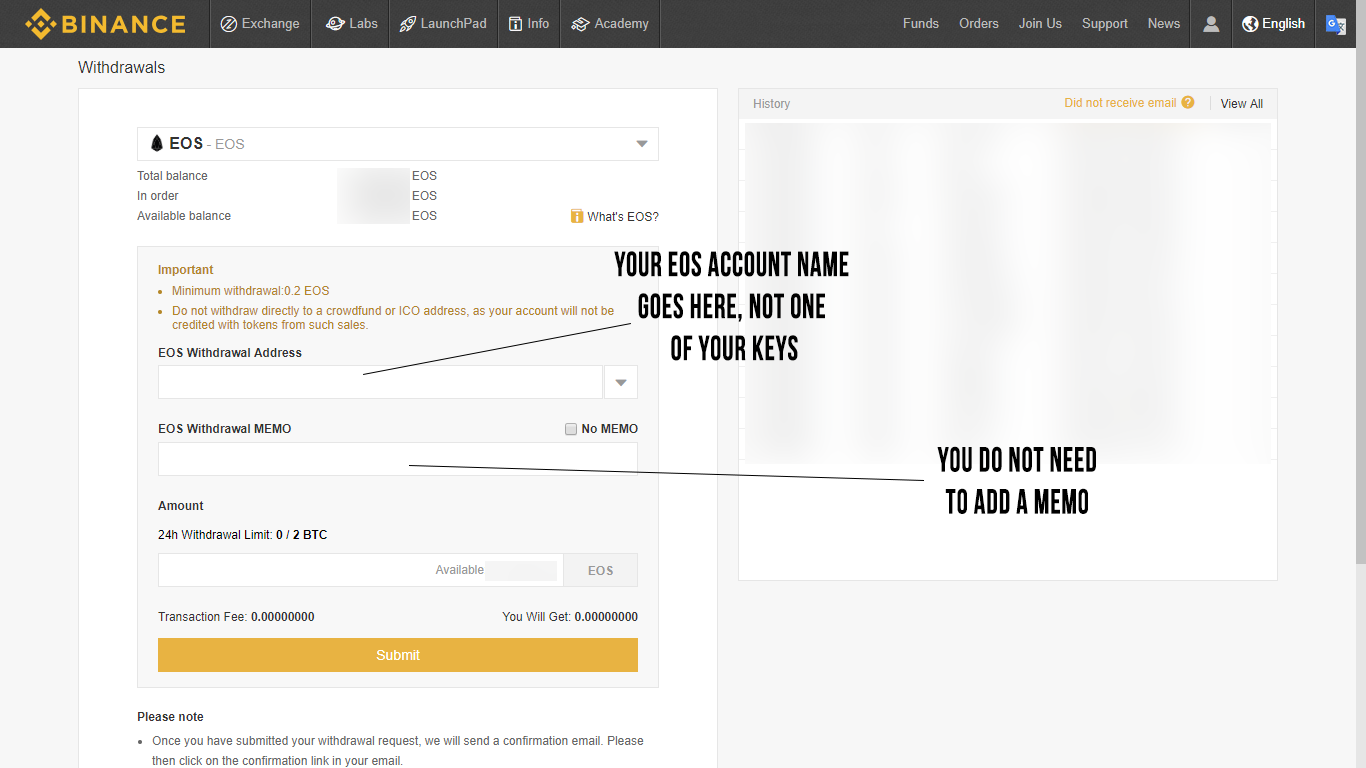Click the LaunchPad rocket icon
Screen dimensions: 1366x768
[x=407, y=24]
